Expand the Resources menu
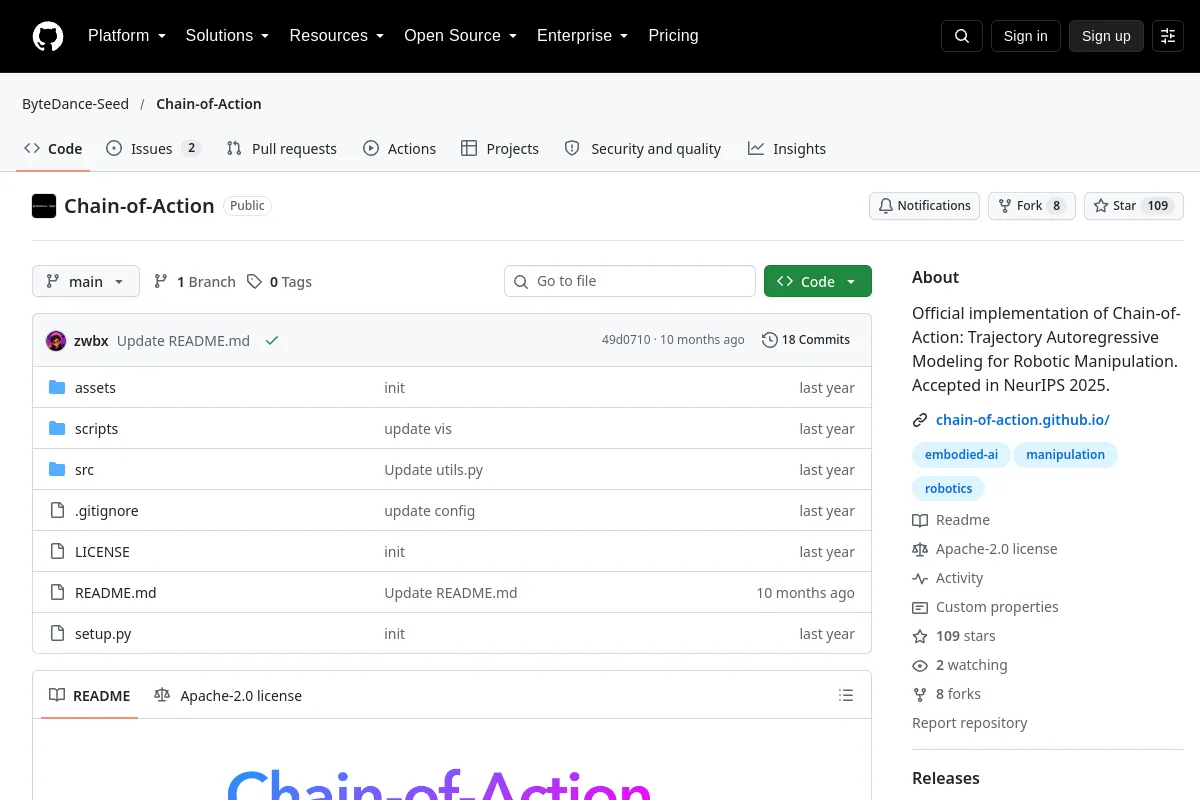Viewport: 1200px width, 800px height. point(337,36)
